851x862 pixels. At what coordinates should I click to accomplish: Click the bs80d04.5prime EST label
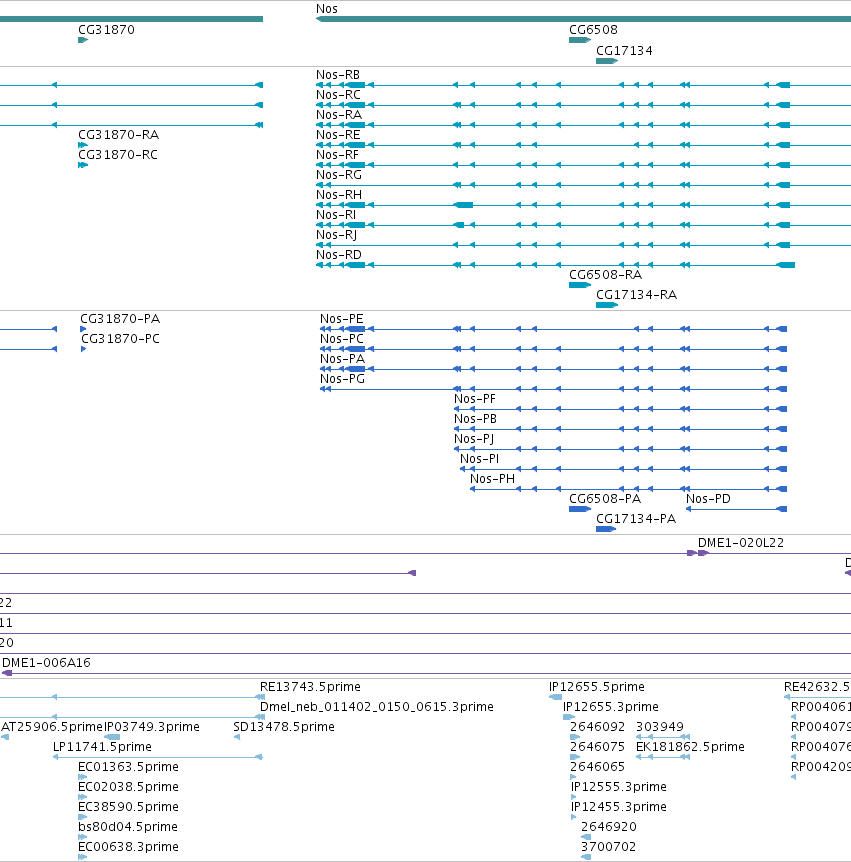[x=128, y=827]
